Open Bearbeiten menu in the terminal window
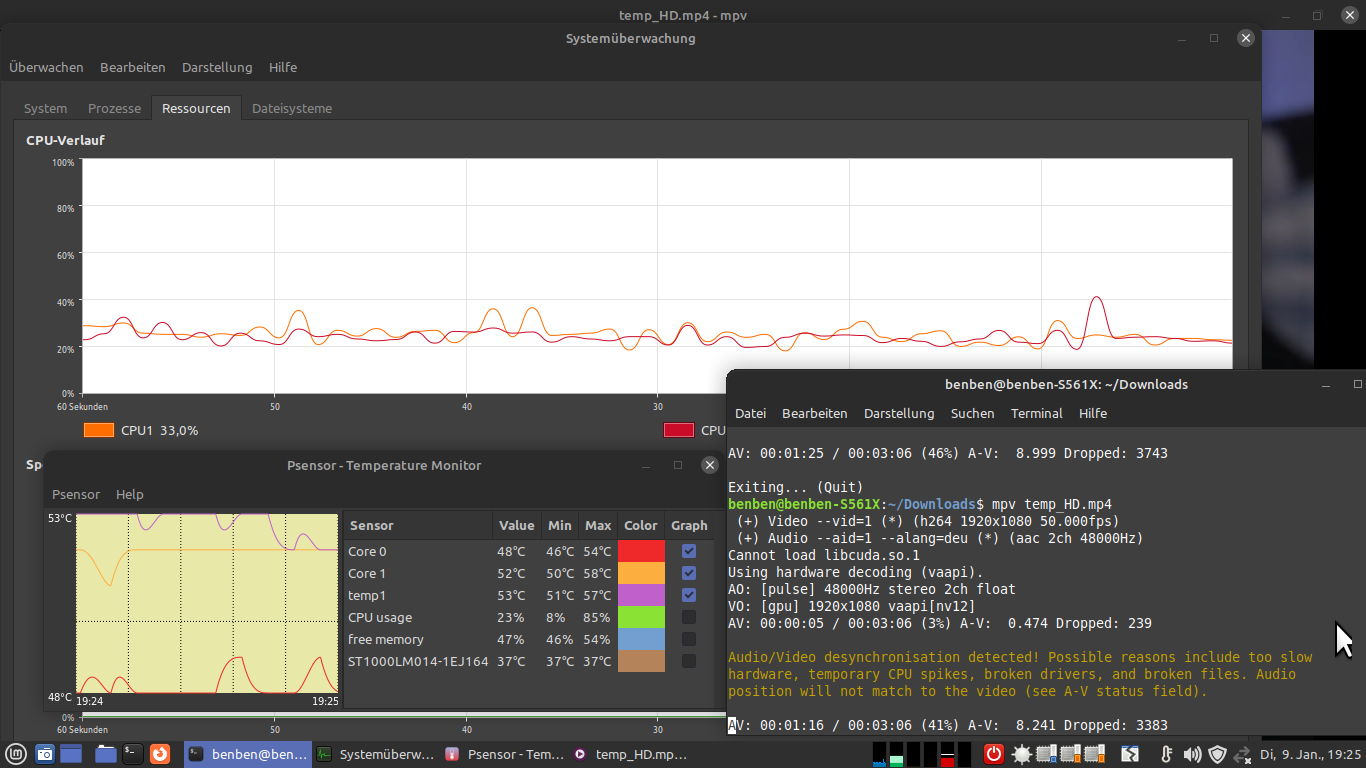Viewport: 1366px width, 768px height. [x=815, y=413]
